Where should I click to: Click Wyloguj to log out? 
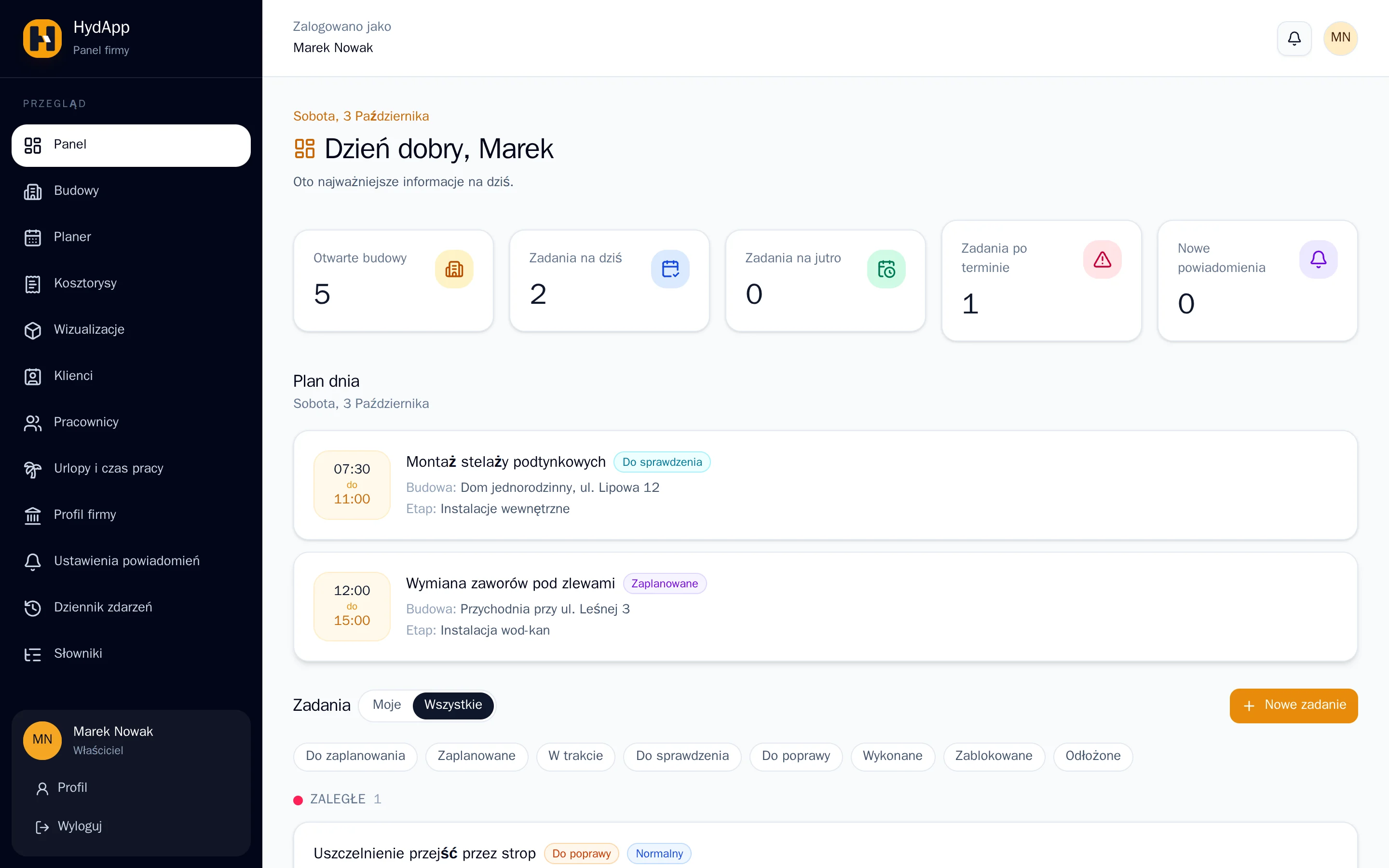click(x=131, y=827)
